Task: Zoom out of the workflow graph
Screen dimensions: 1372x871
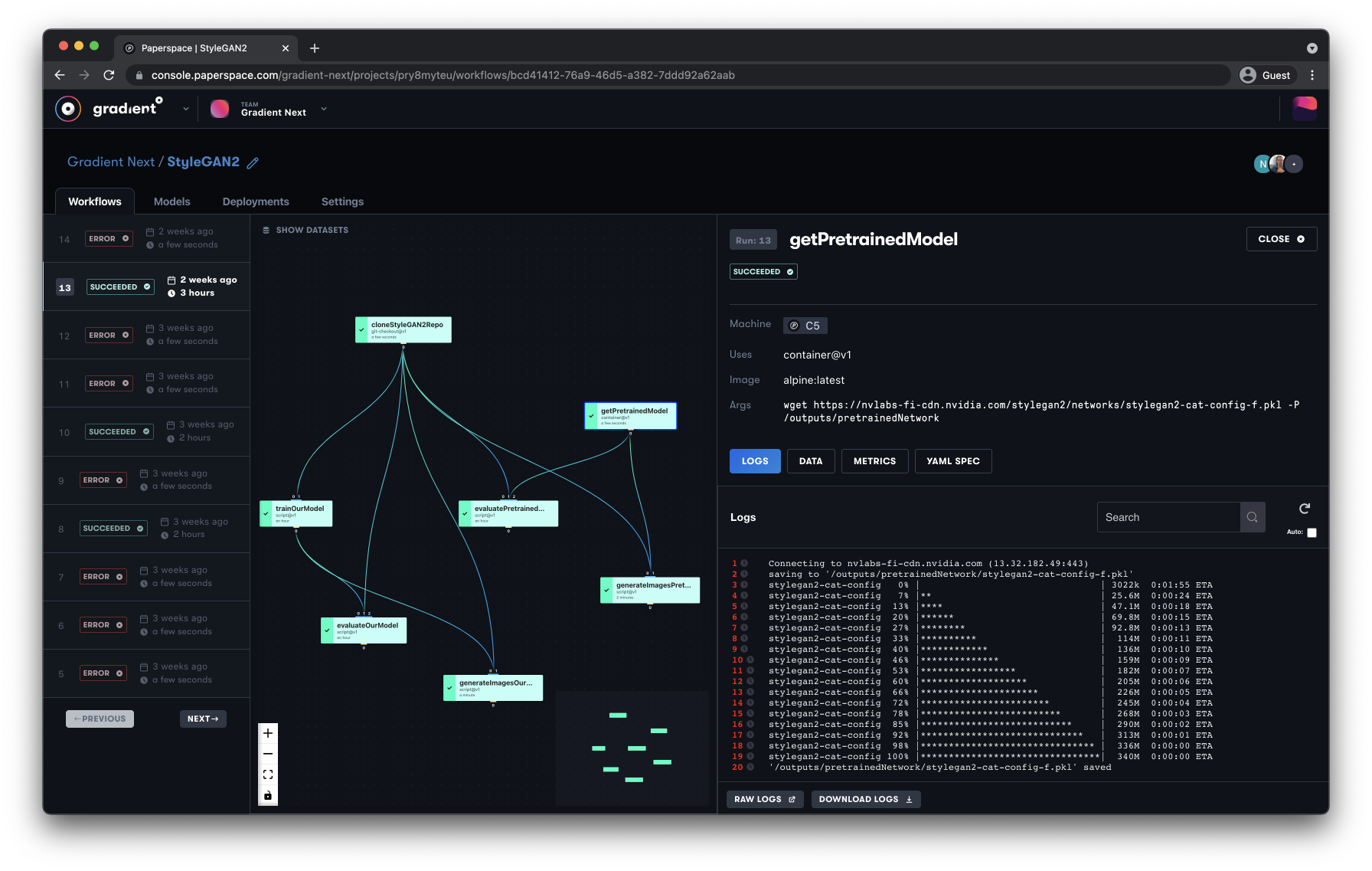Action: click(268, 753)
